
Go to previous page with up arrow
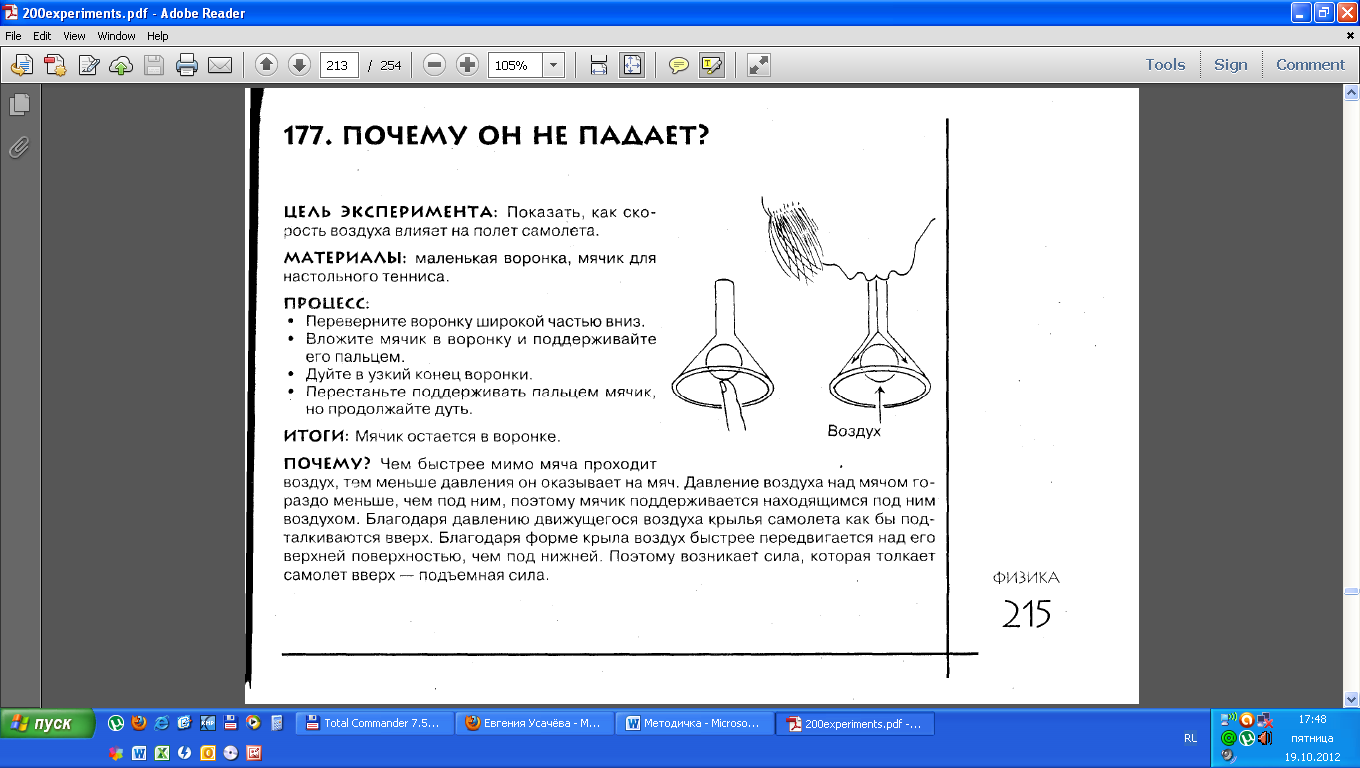[266, 65]
